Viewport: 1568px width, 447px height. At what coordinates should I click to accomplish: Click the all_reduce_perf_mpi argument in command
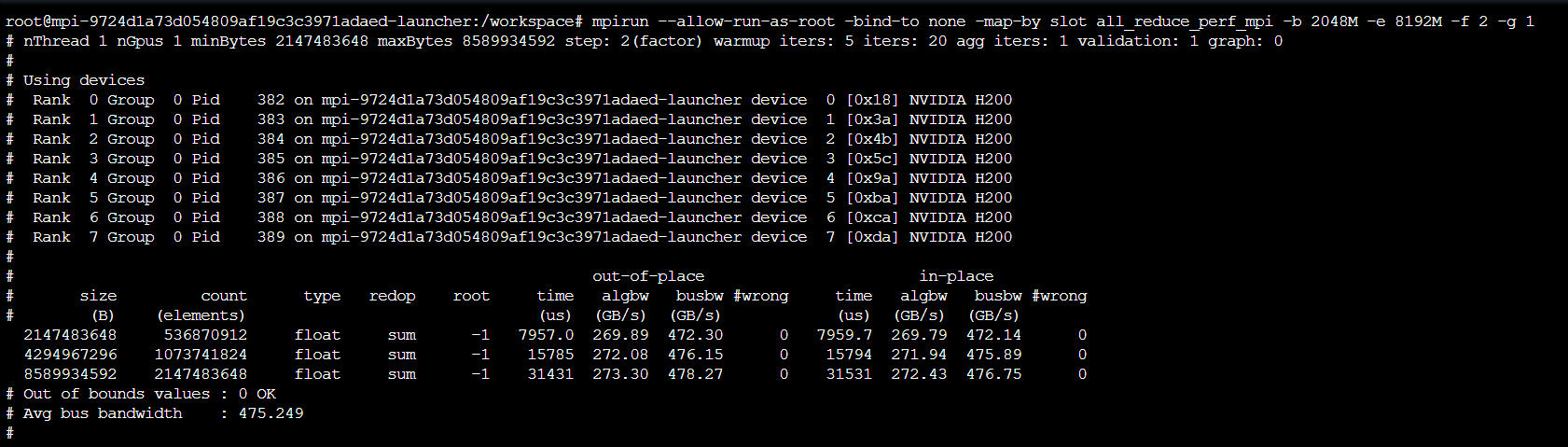(1185, 21)
